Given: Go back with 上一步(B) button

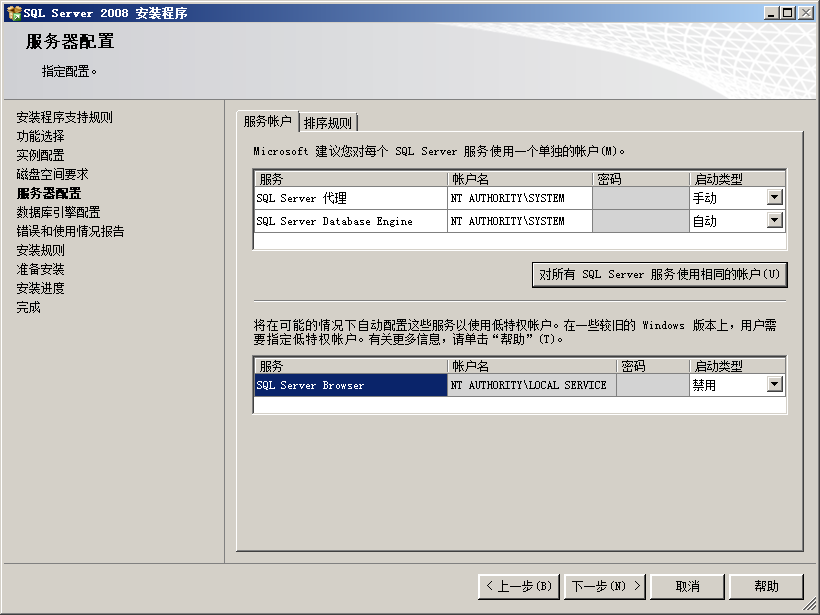Looking at the screenshot, I should [518, 586].
